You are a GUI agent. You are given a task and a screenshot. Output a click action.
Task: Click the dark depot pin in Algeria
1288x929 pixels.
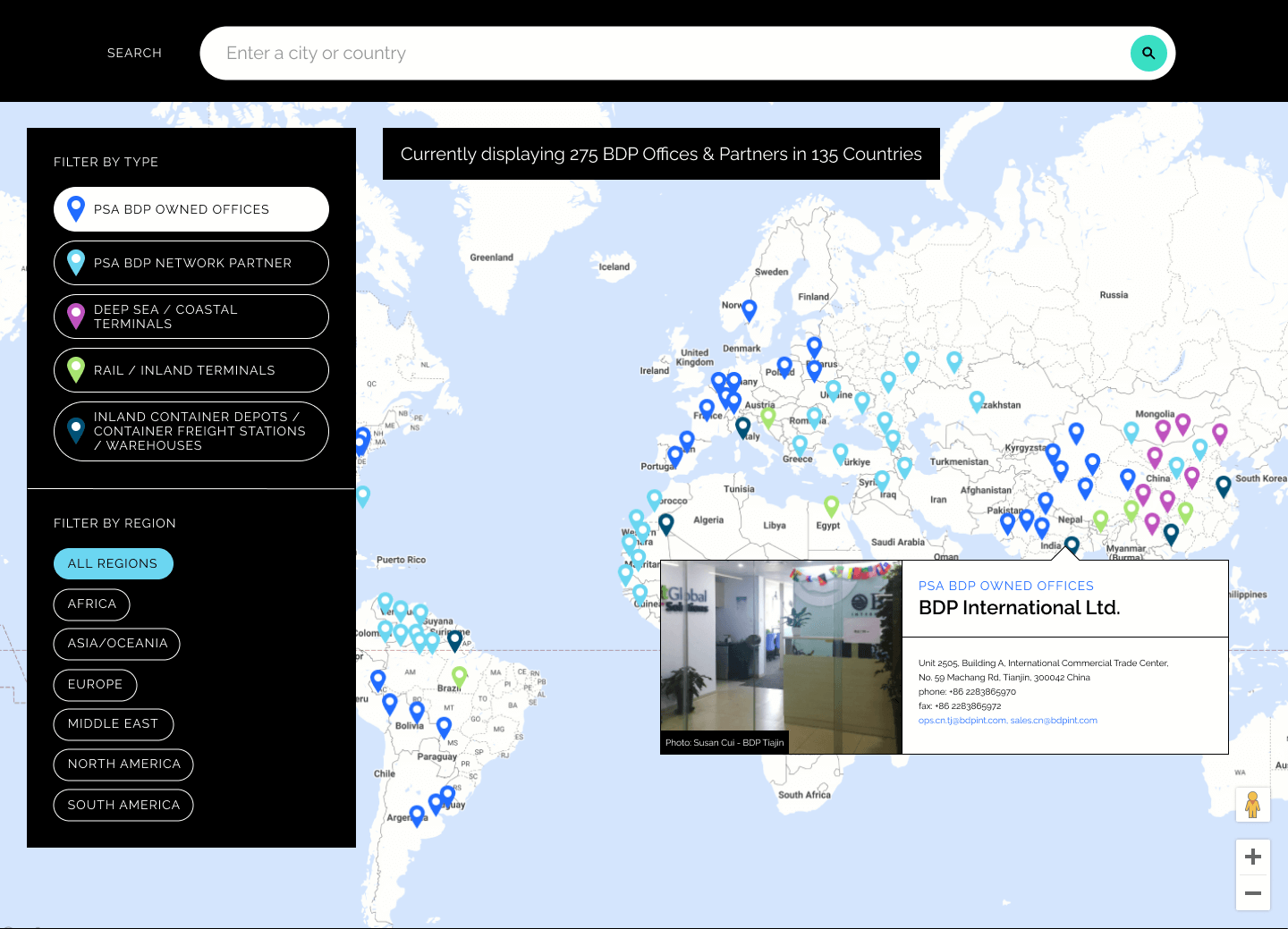(x=665, y=523)
